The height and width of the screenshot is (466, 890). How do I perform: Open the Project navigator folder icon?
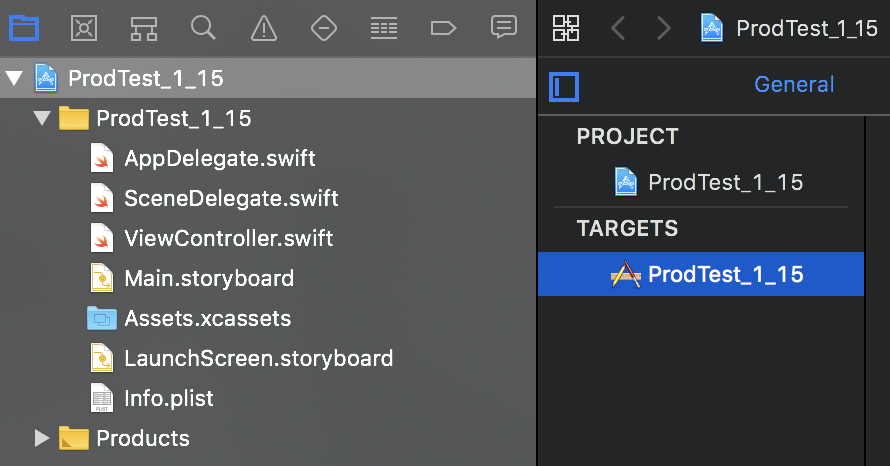[x=24, y=28]
